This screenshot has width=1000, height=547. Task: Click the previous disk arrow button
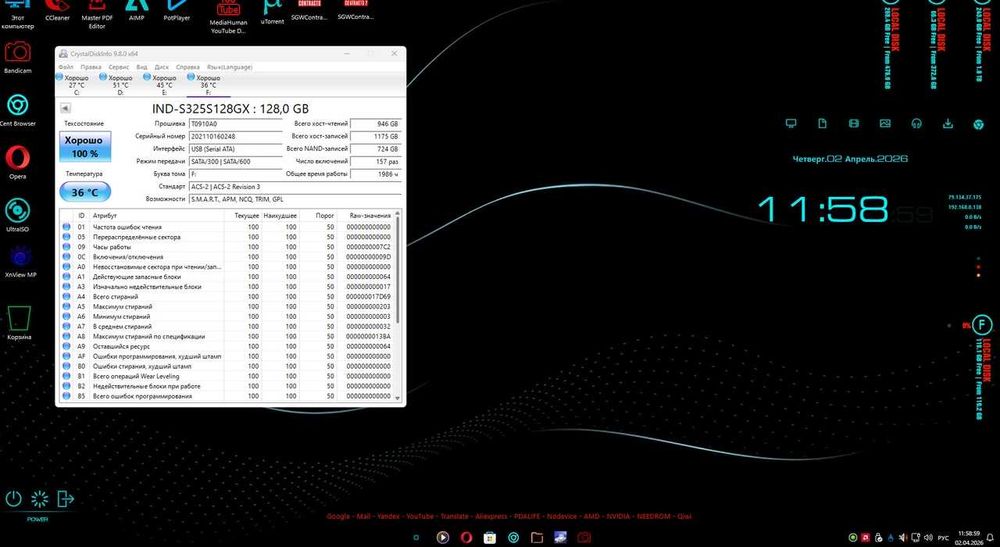[65, 108]
